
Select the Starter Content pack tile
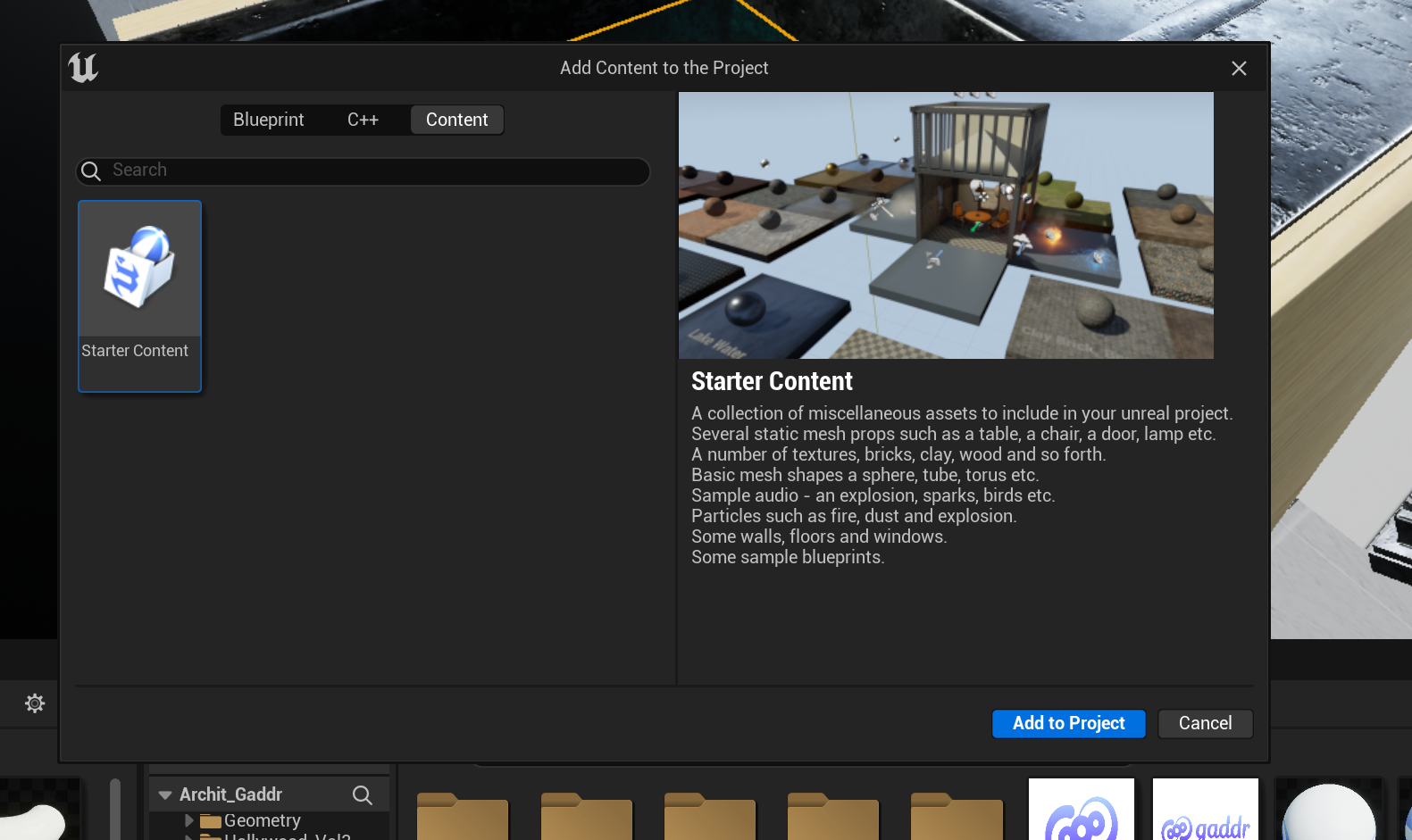tap(139, 295)
